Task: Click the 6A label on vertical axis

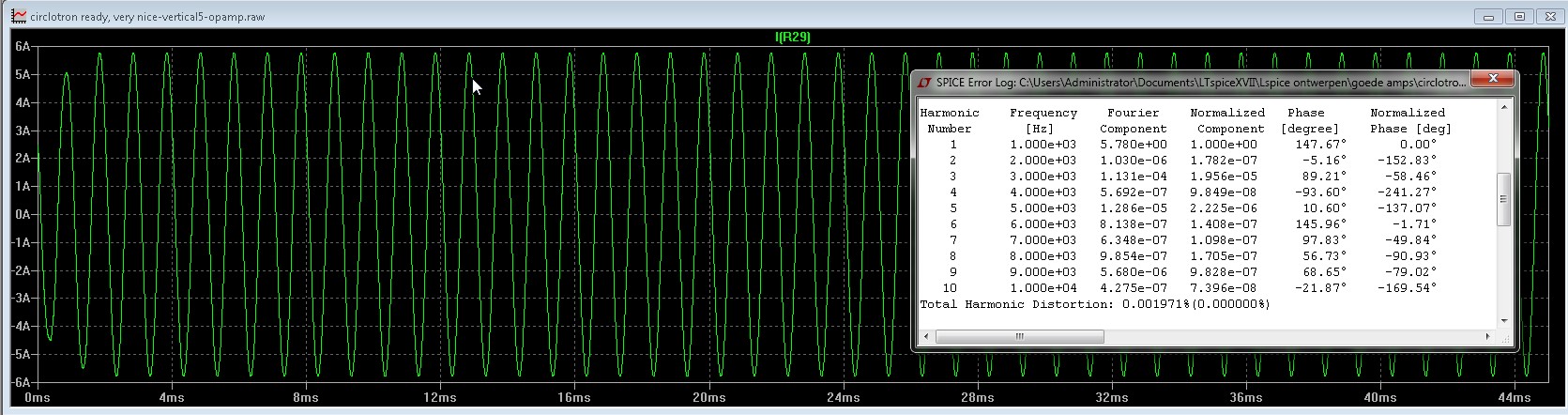Action: pos(23,46)
